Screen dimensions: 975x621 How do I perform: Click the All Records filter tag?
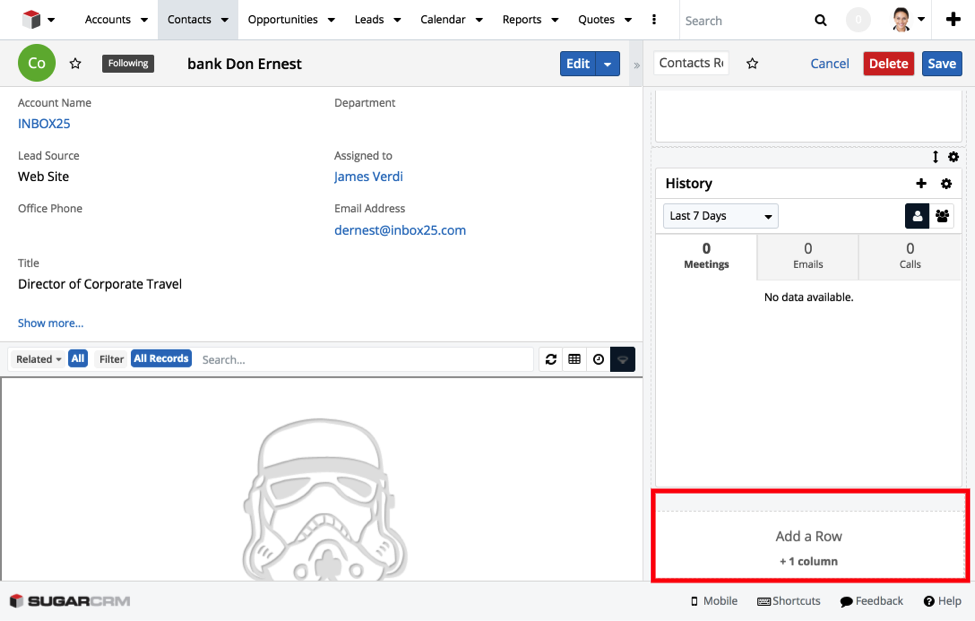(161, 359)
